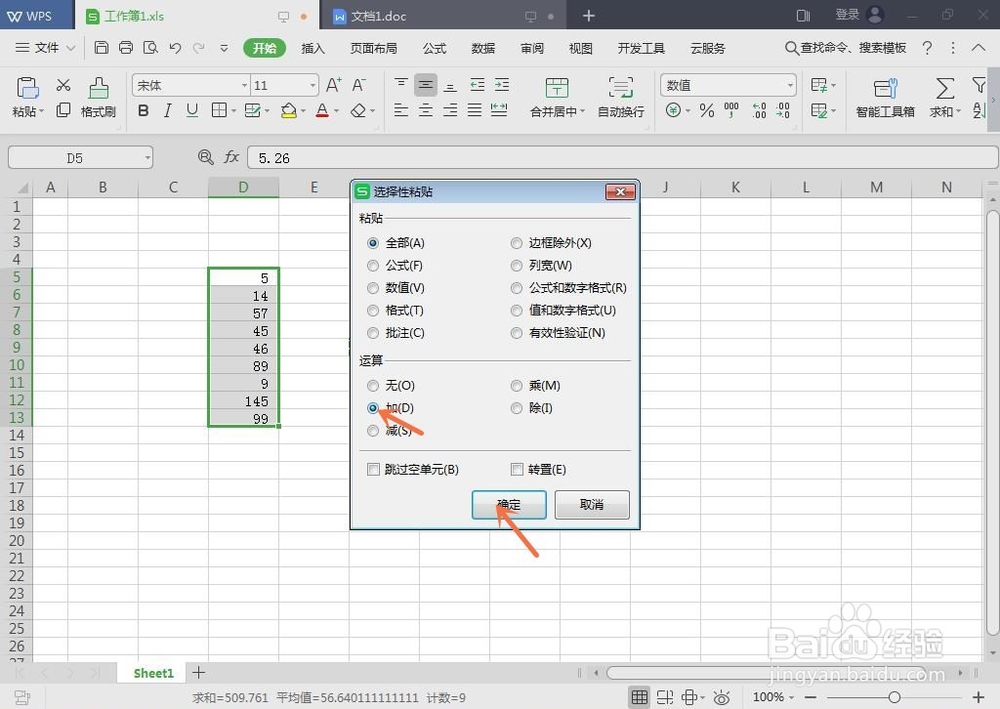Choose the 乘 operation radio button
The height and width of the screenshot is (709, 1000).
pos(516,385)
